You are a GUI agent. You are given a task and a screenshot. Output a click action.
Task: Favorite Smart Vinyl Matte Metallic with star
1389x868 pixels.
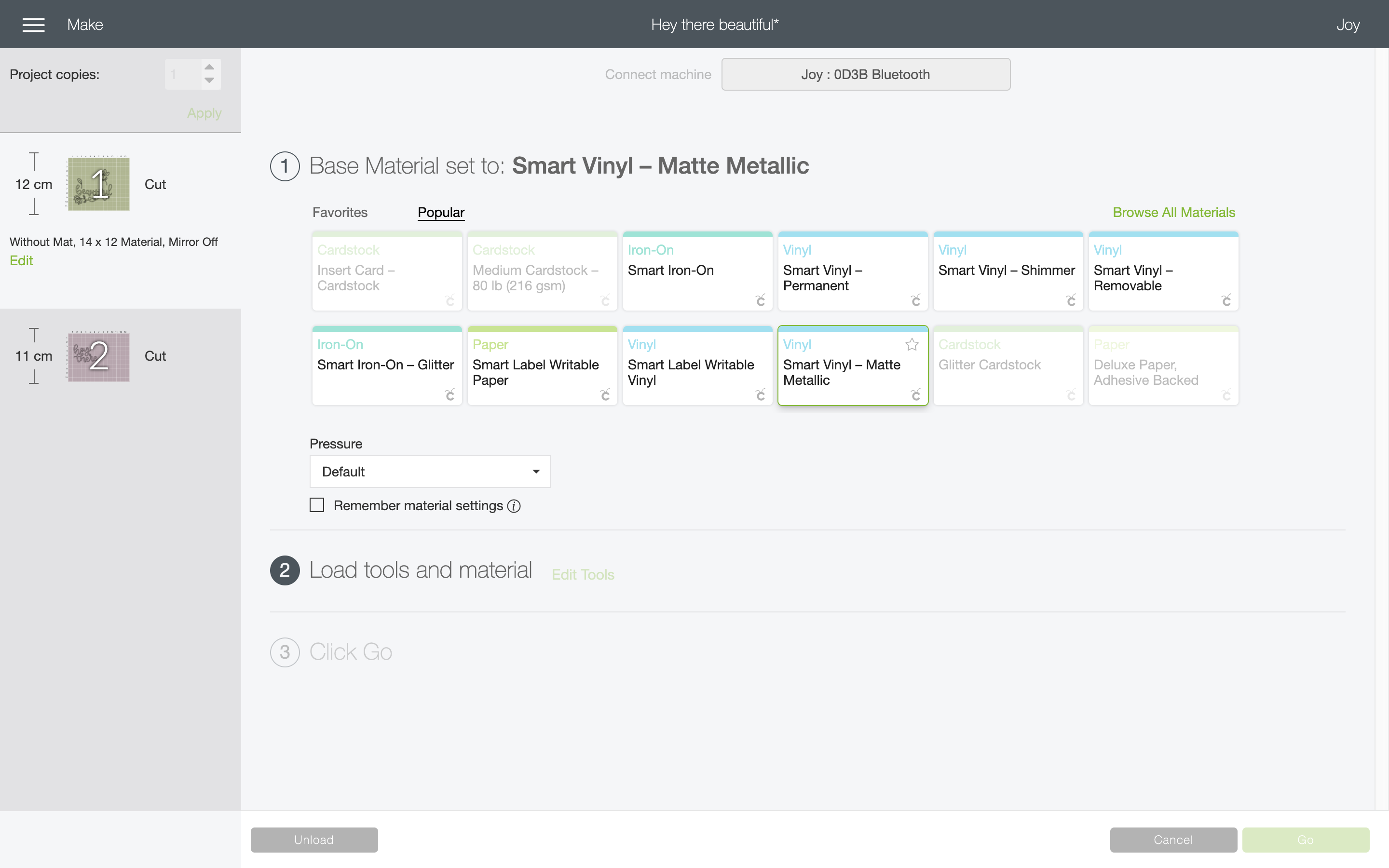tap(912, 344)
